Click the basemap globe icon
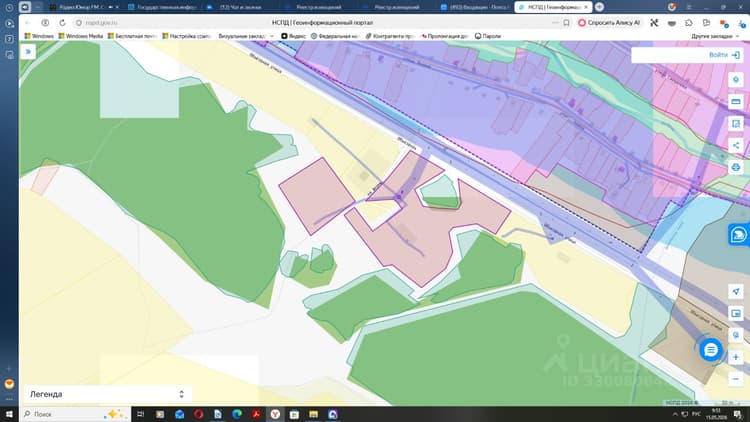 point(736,335)
